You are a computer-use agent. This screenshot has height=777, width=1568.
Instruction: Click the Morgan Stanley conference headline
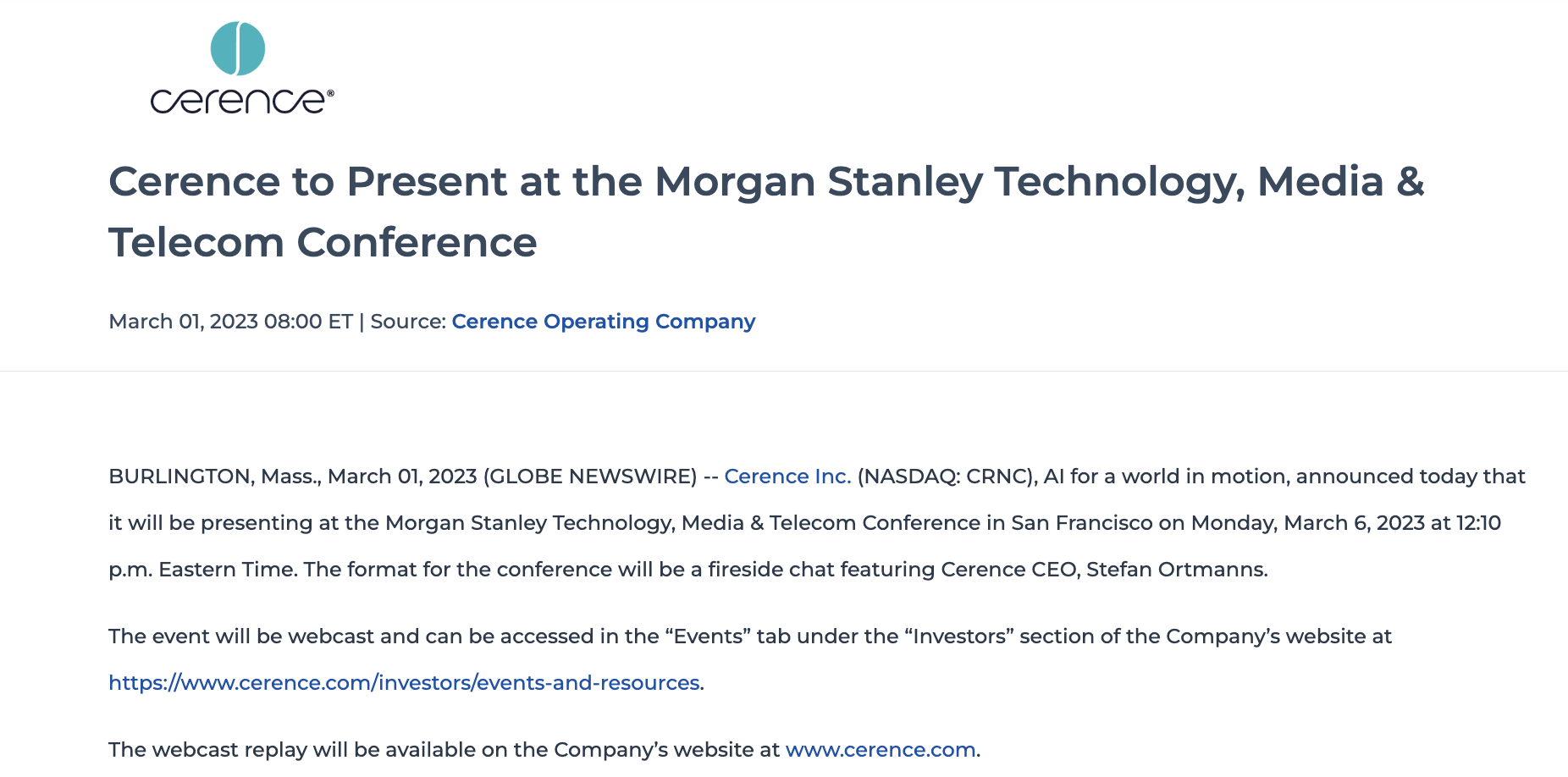(x=766, y=212)
